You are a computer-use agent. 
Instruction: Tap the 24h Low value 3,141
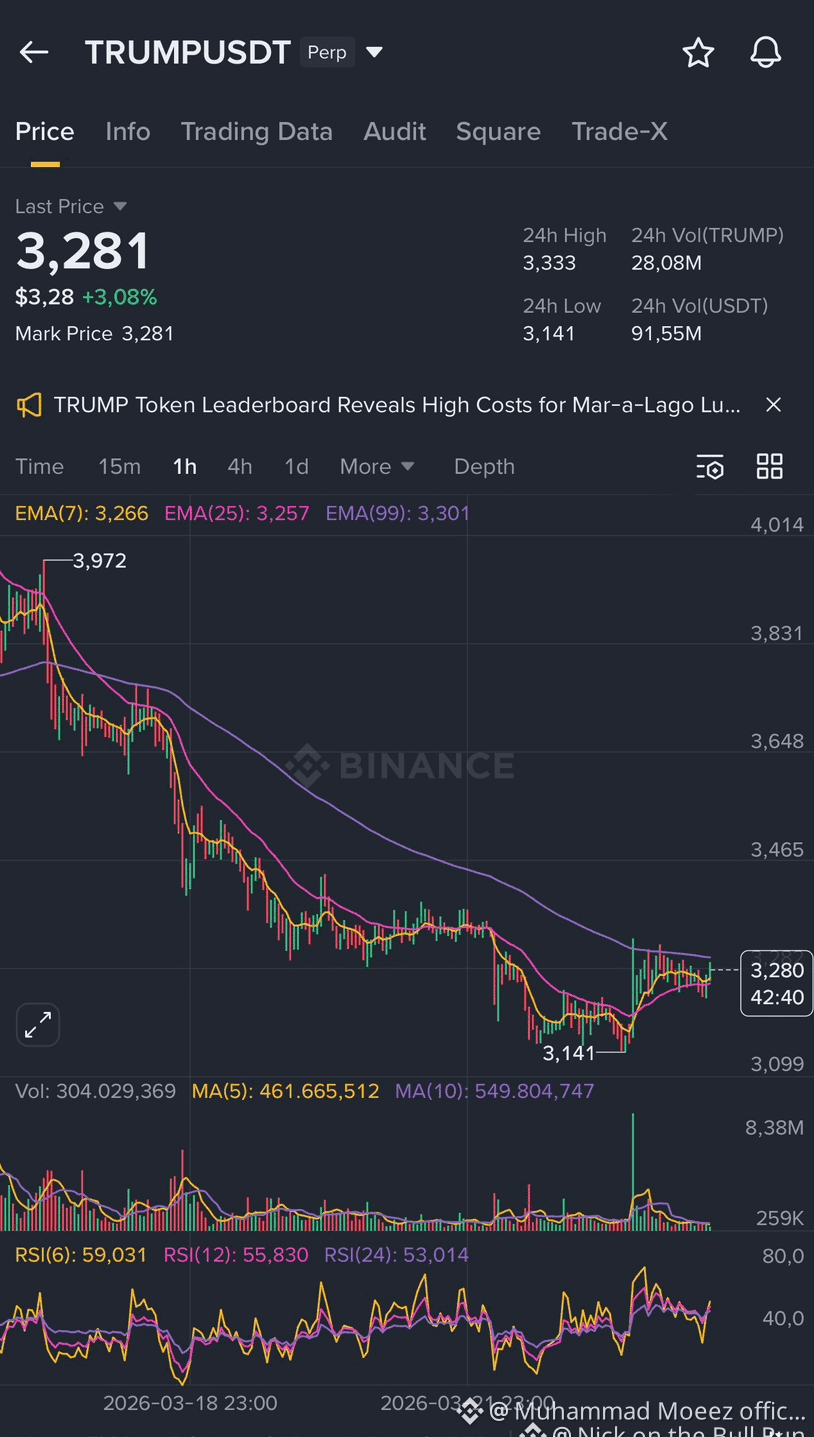click(x=549, y=334)
